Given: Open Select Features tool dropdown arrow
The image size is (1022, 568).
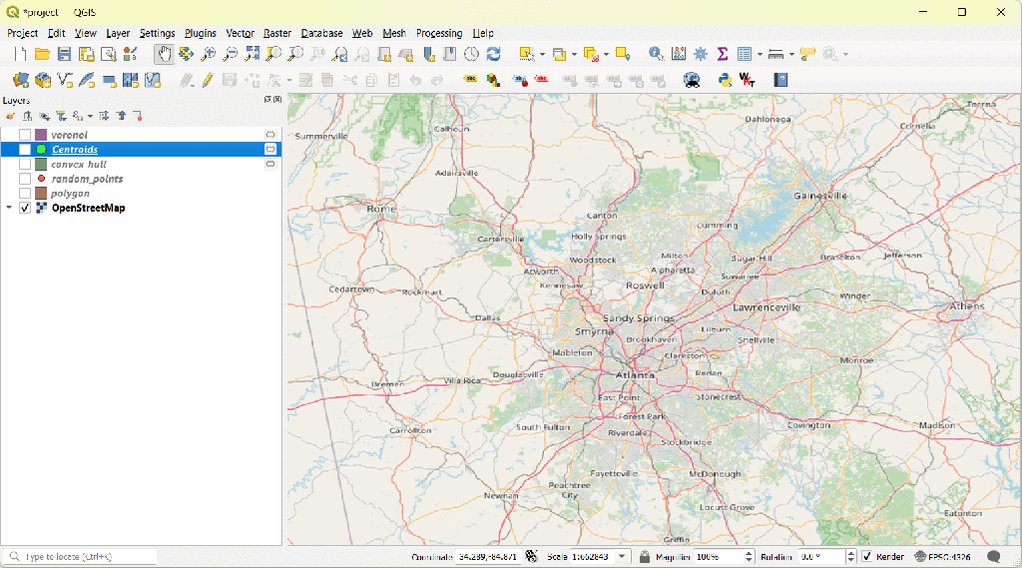Looking at the screenshot, I should [x=542, y=55].
